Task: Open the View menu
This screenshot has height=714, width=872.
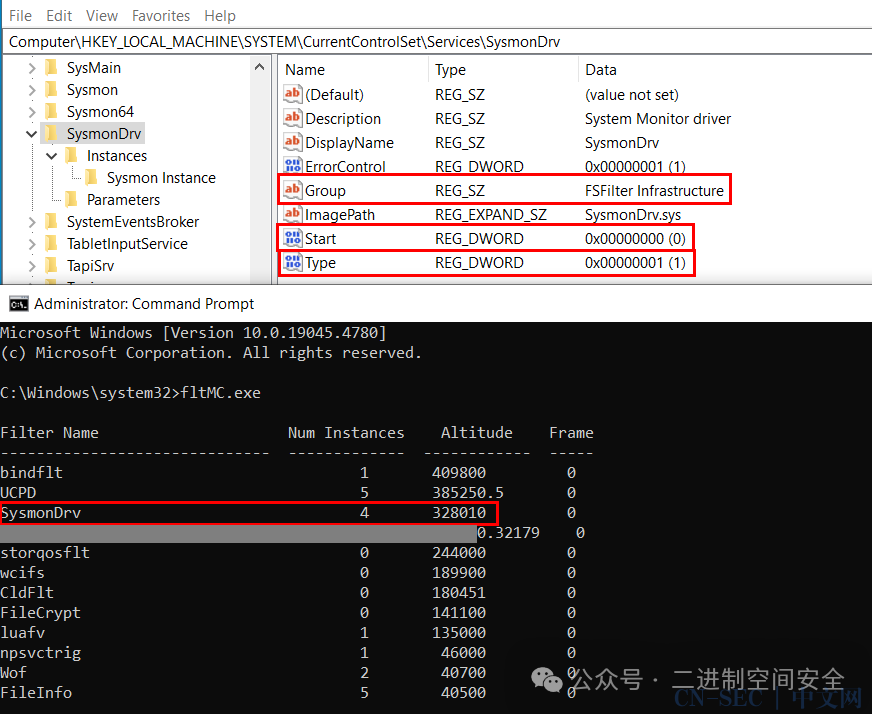Action: point(102,16)
